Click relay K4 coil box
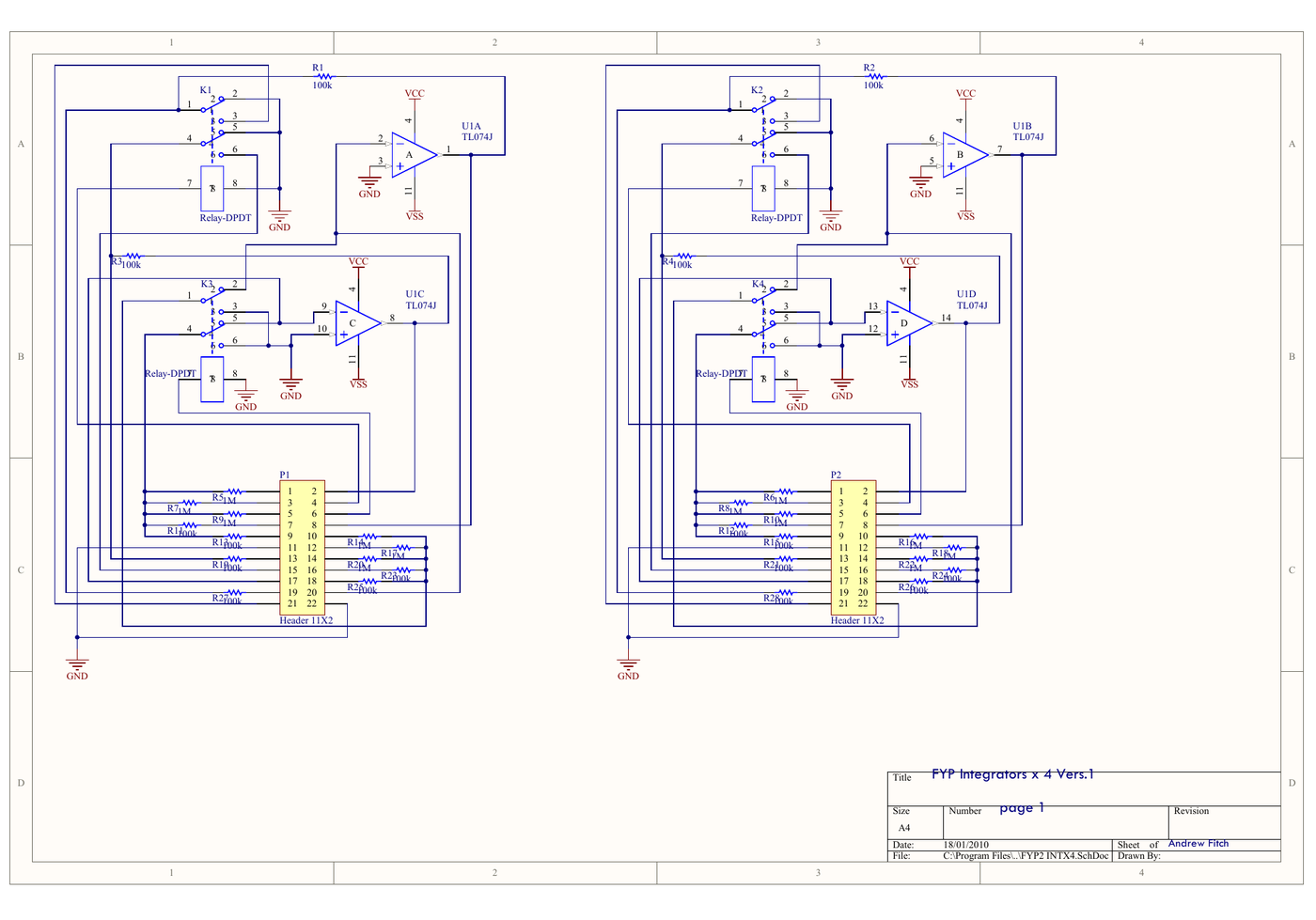Viewport: 1316px width, 920px height. (x=763, y=379)
